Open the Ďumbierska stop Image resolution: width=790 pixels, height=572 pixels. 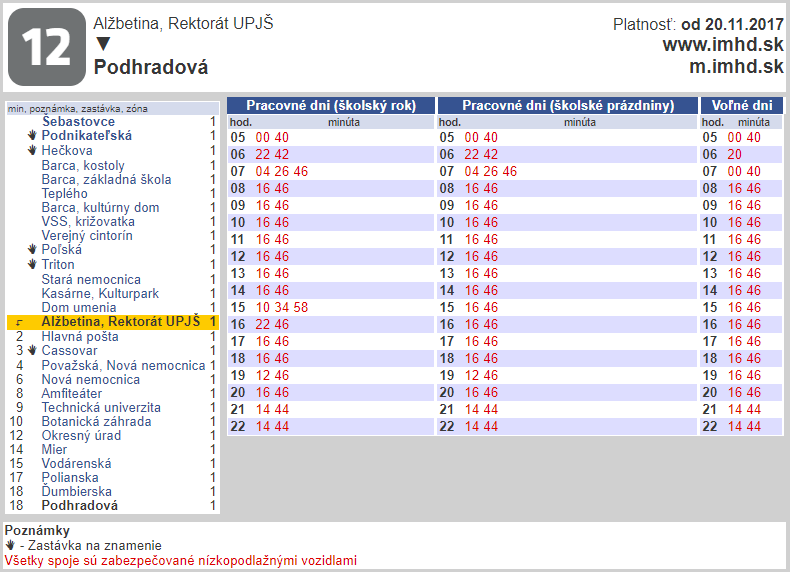pyautogui.click(x=77, y=492)
